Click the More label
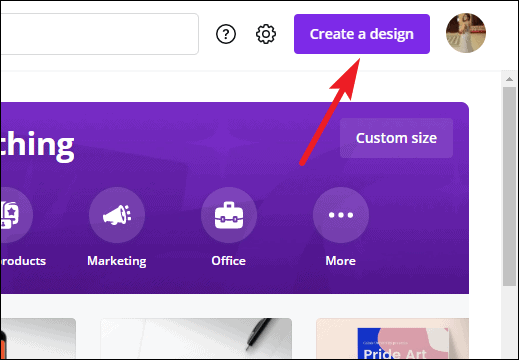 (341, 261)
